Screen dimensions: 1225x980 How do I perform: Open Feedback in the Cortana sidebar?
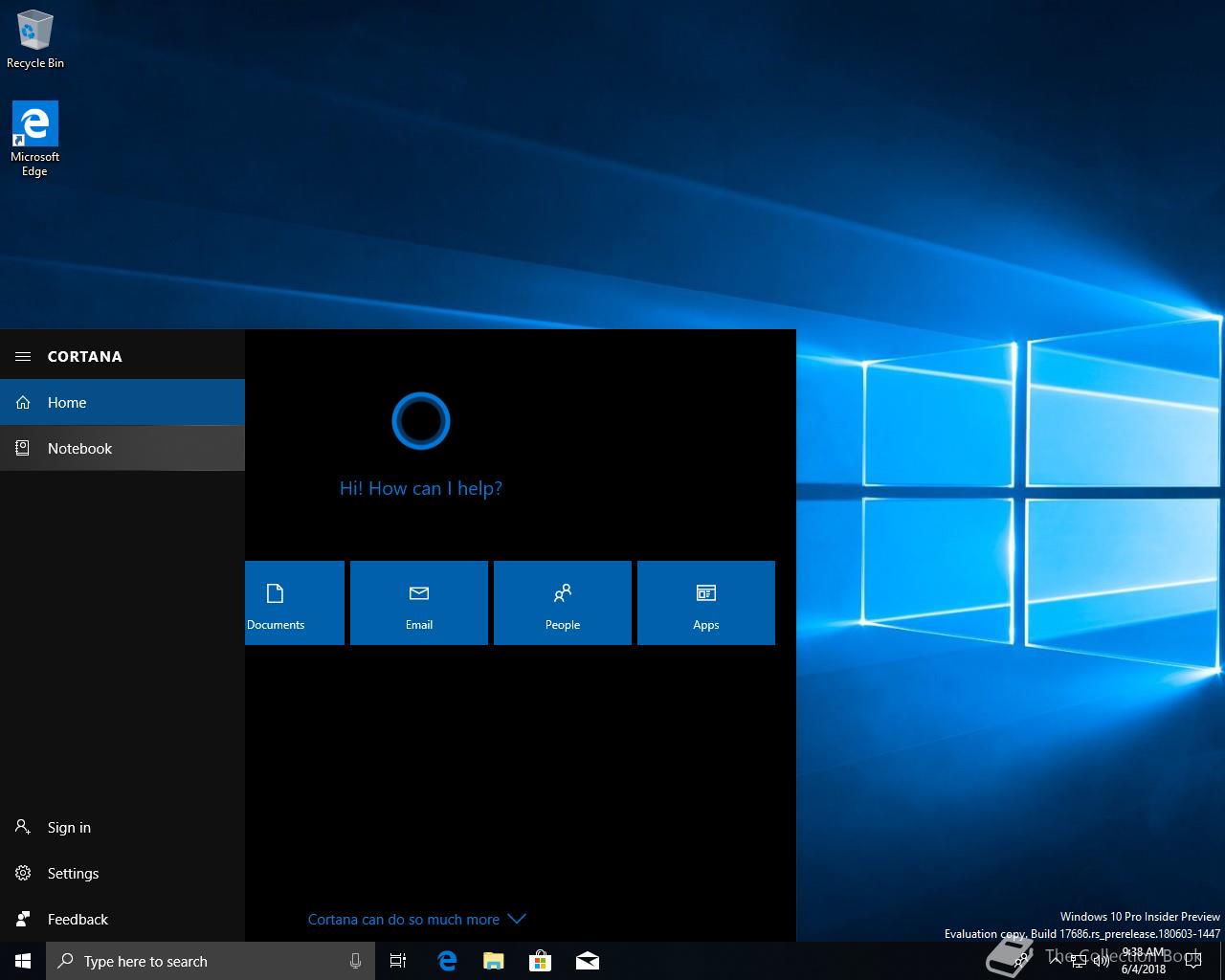[x=122, y=919]
